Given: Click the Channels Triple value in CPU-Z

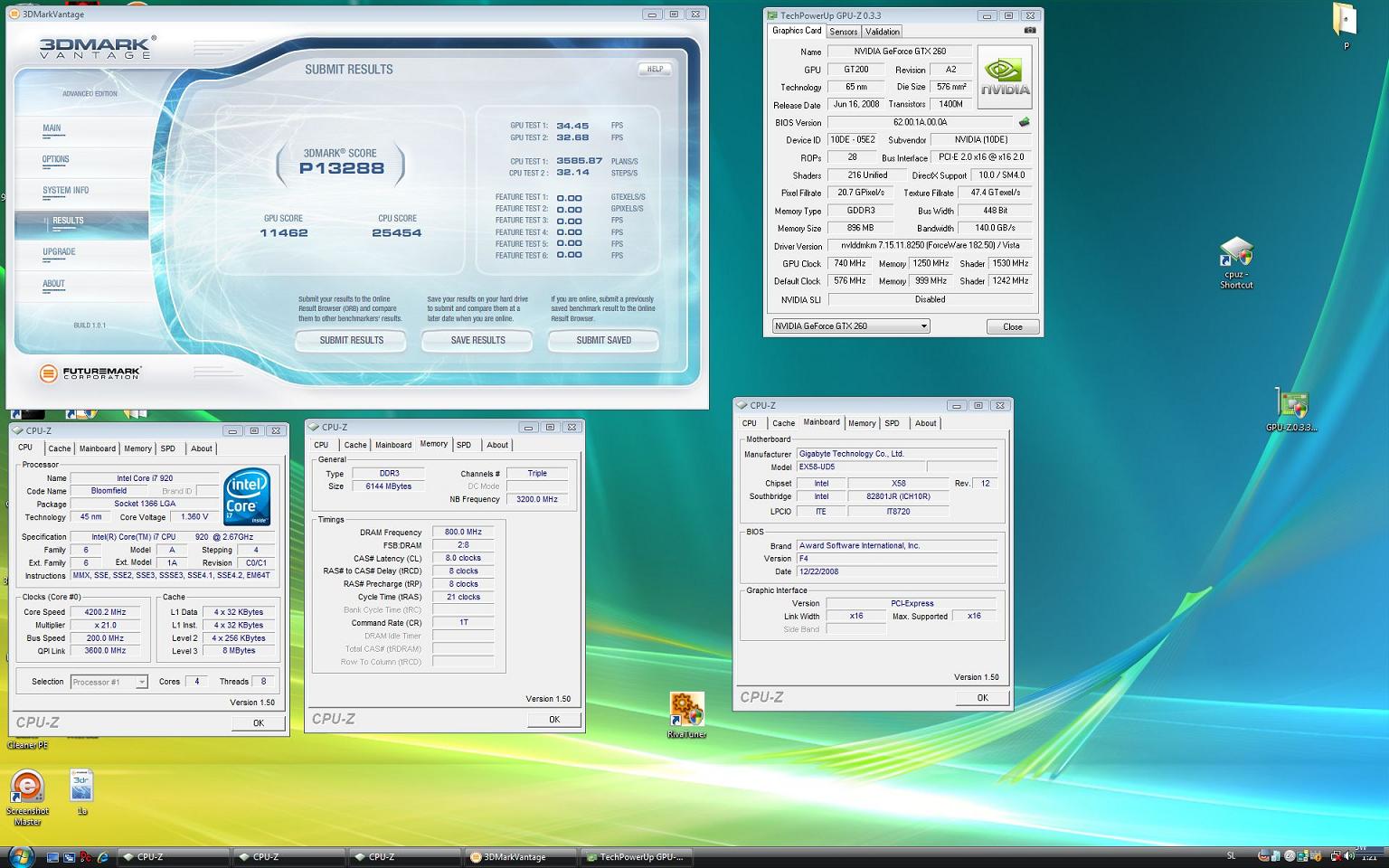Looking at the screenshot, I should (537, 473).
